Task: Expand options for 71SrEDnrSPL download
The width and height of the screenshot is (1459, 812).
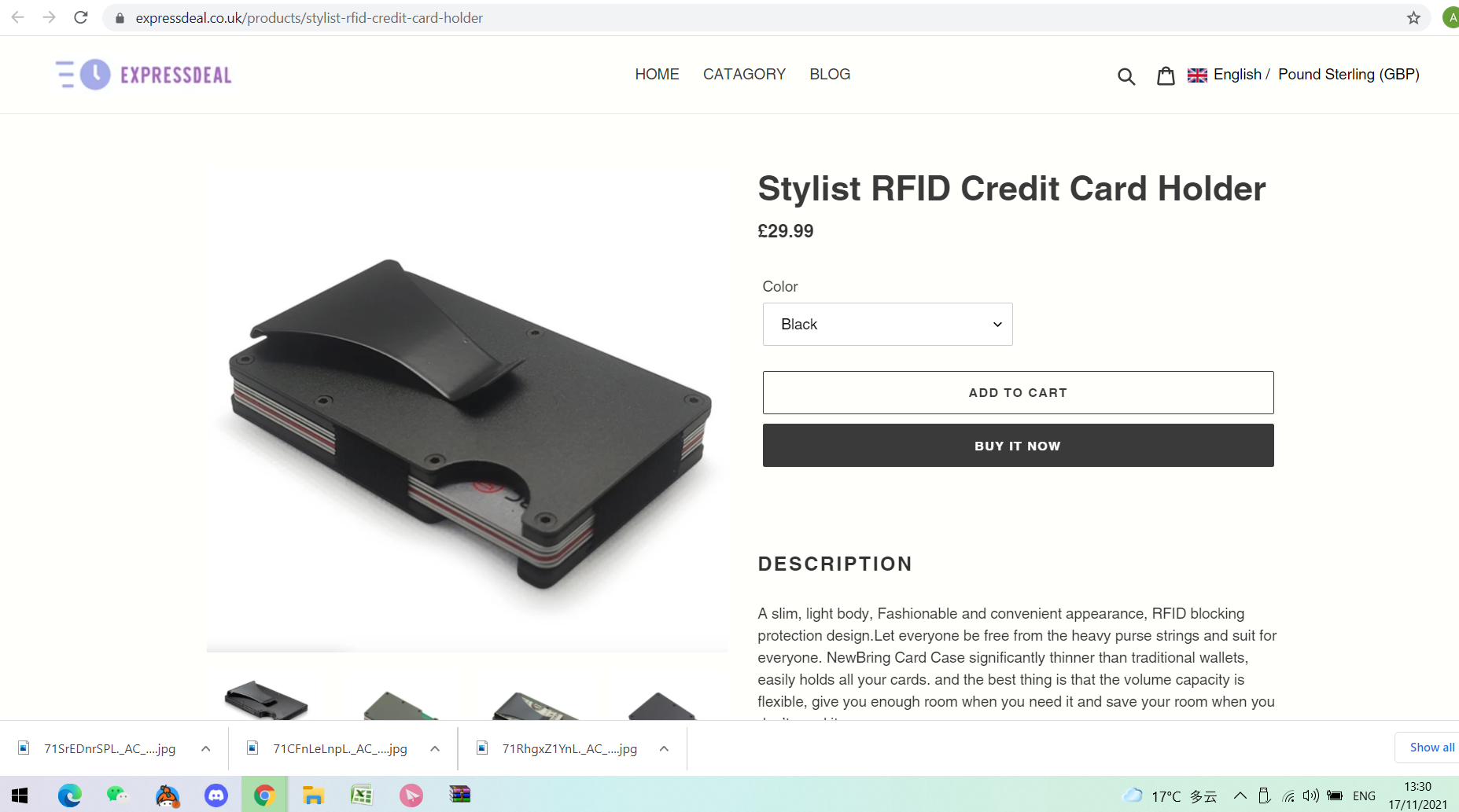Action: [206, 748]
